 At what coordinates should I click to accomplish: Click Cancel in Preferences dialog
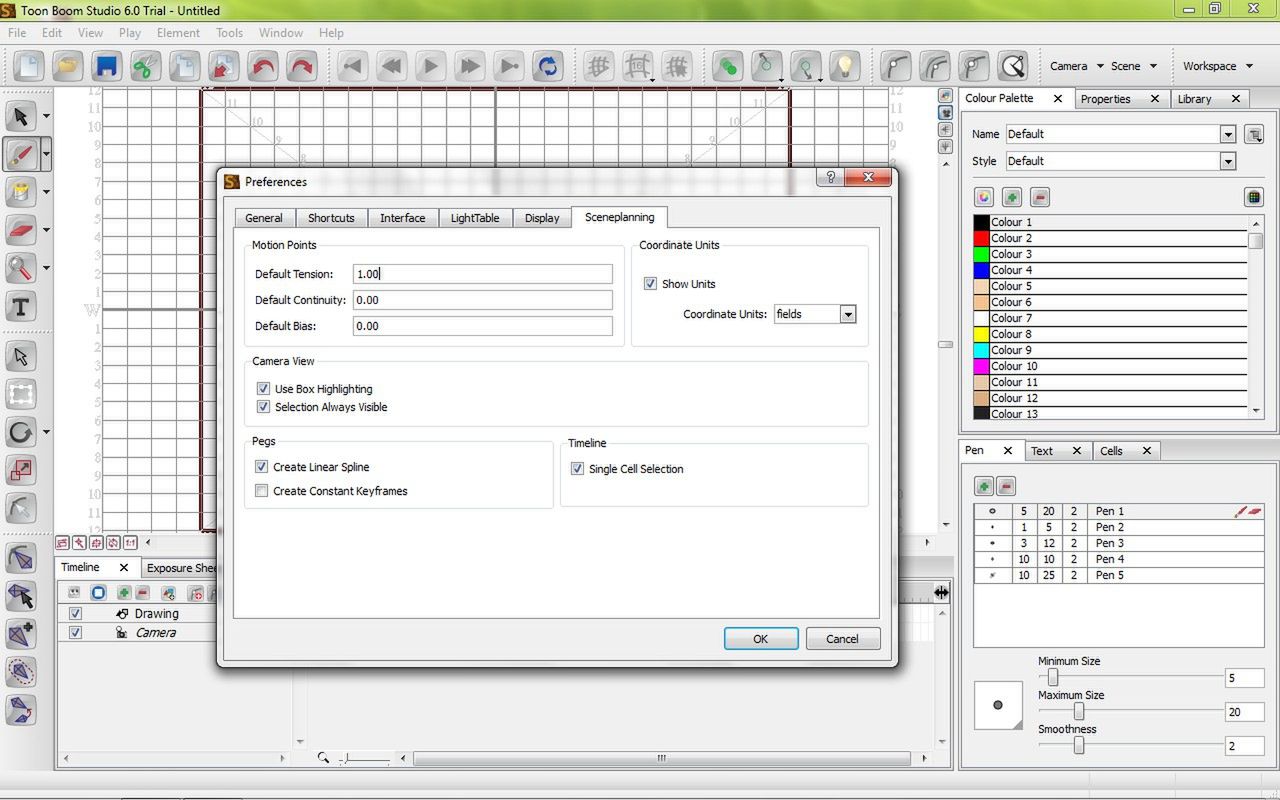click(x=842, y=639)
